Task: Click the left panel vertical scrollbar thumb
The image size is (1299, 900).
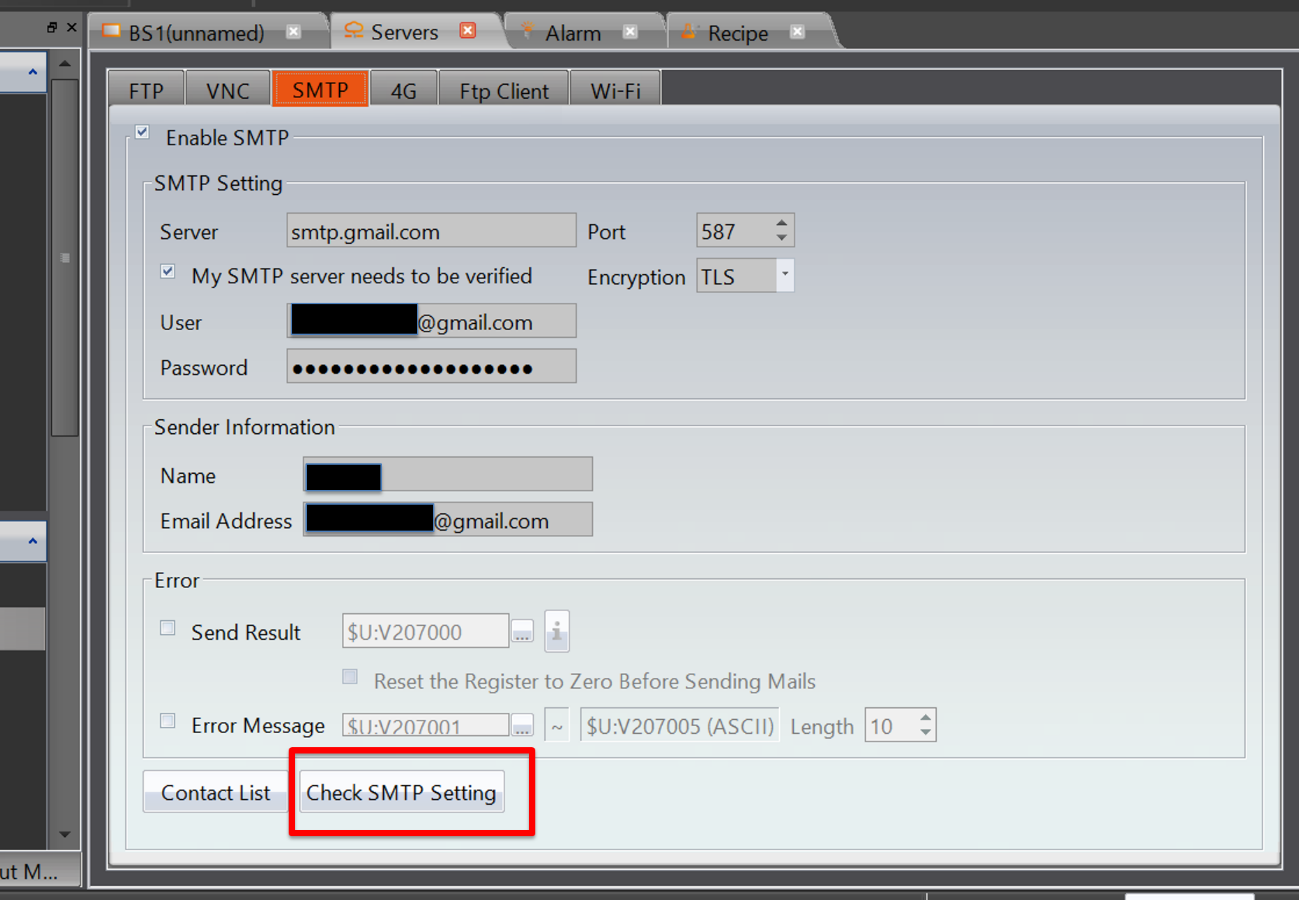Action: coord(65,258)
